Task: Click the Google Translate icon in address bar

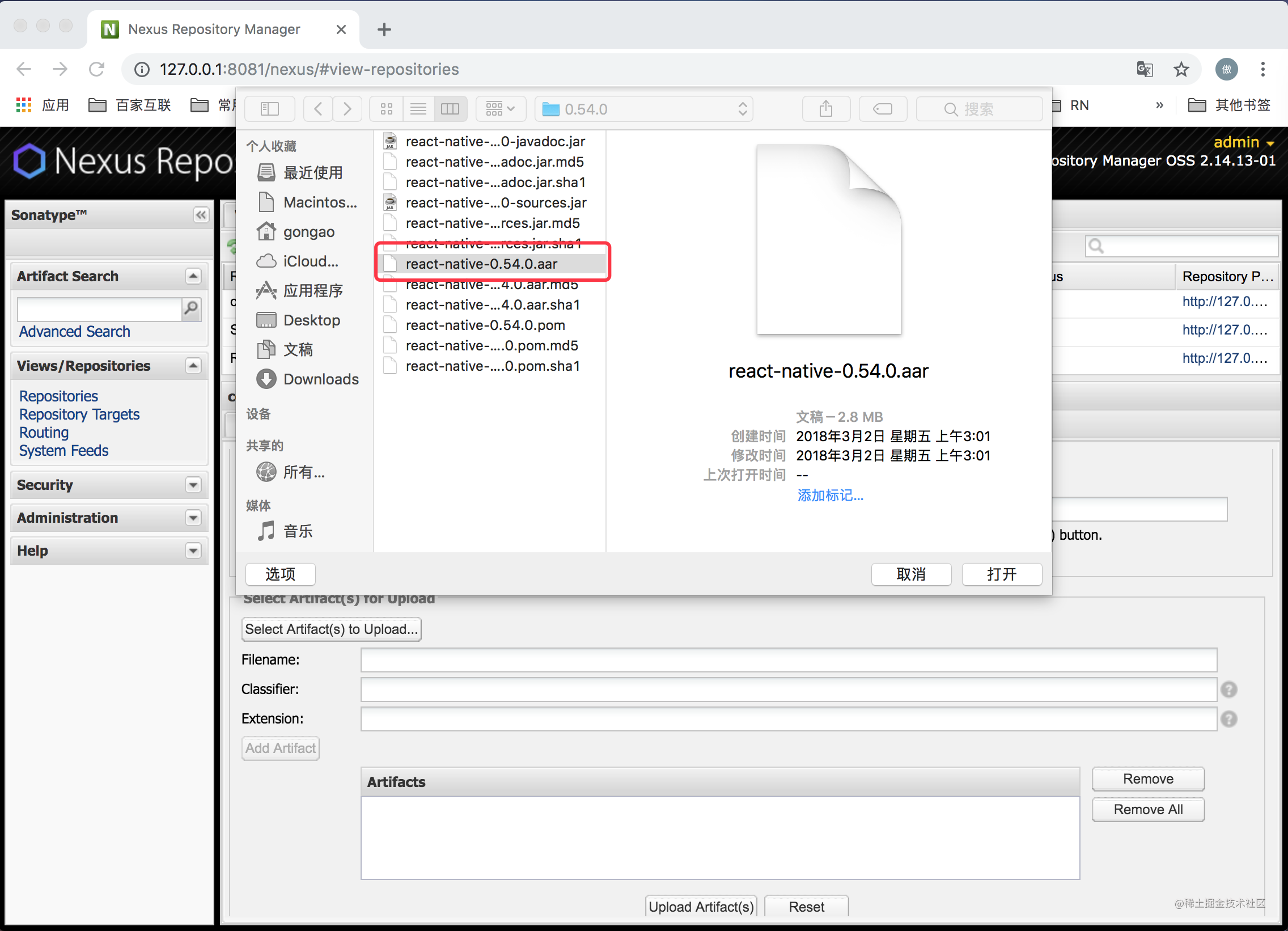Action: (1145, 69)
